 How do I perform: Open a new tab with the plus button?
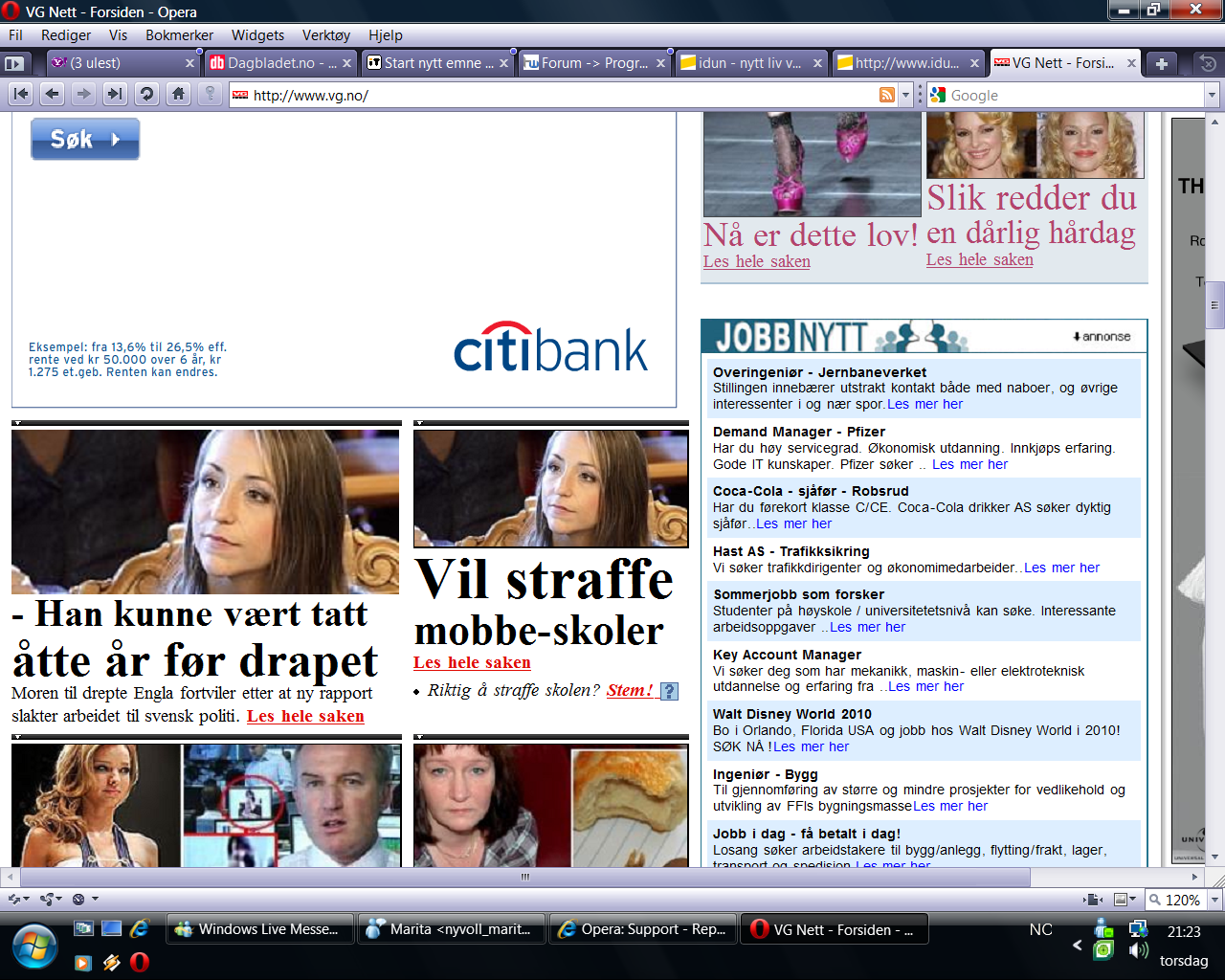click(x=1162, y=63)
